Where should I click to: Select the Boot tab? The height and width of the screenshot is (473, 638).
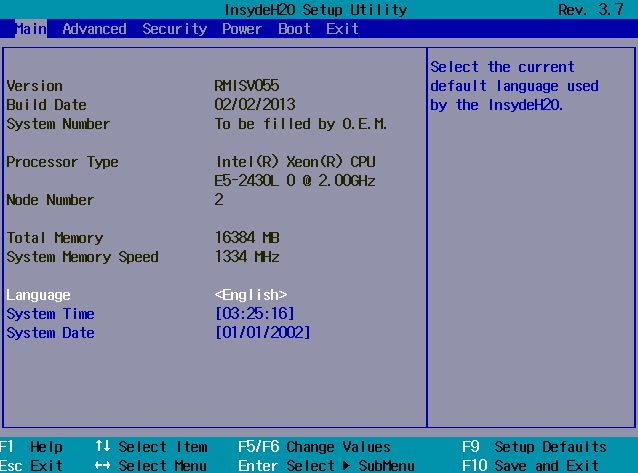click(x=294, y=29)
